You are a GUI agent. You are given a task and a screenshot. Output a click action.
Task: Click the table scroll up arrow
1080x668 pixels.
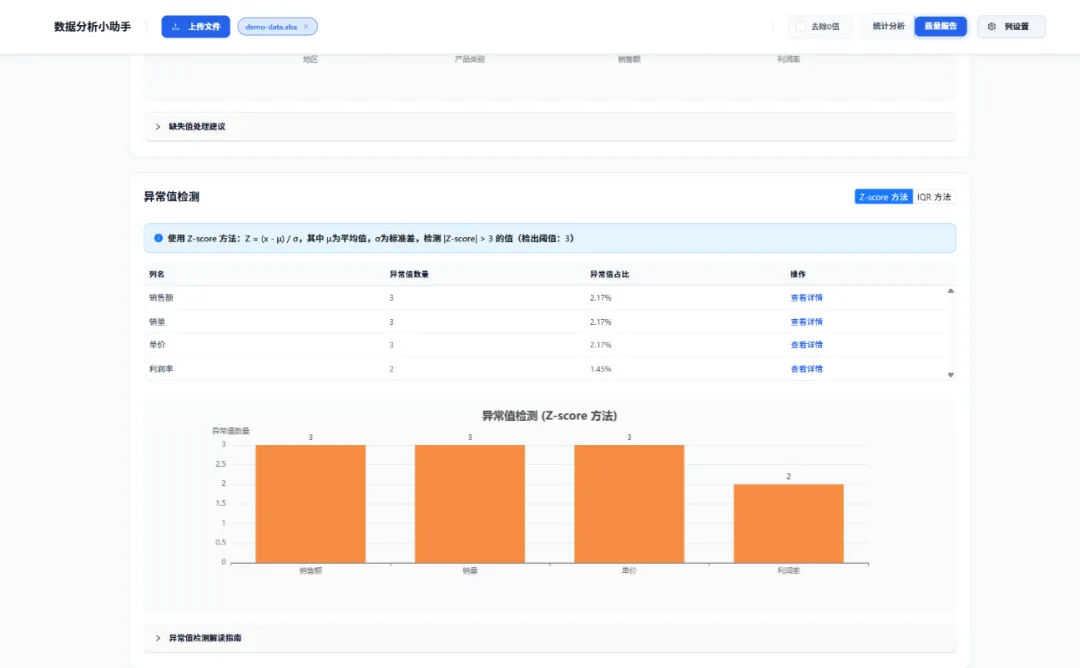tap(951, 291)
